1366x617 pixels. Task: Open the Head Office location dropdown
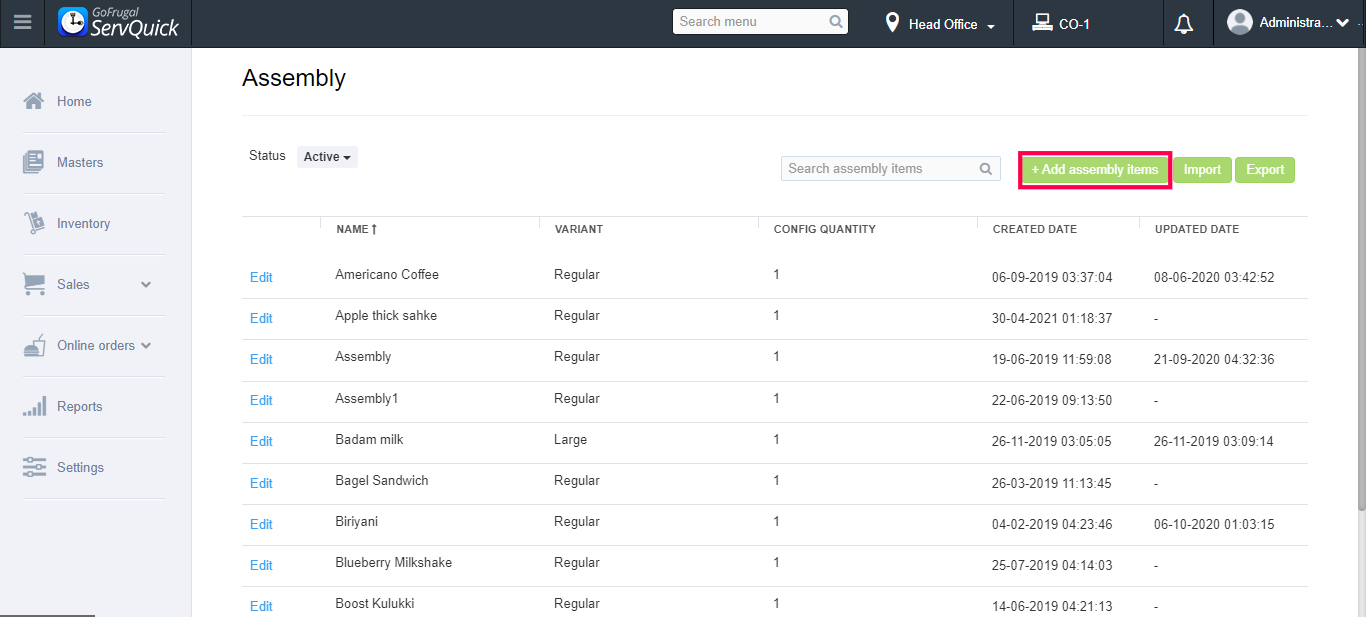pyautogui.click(x=941, y=24)
